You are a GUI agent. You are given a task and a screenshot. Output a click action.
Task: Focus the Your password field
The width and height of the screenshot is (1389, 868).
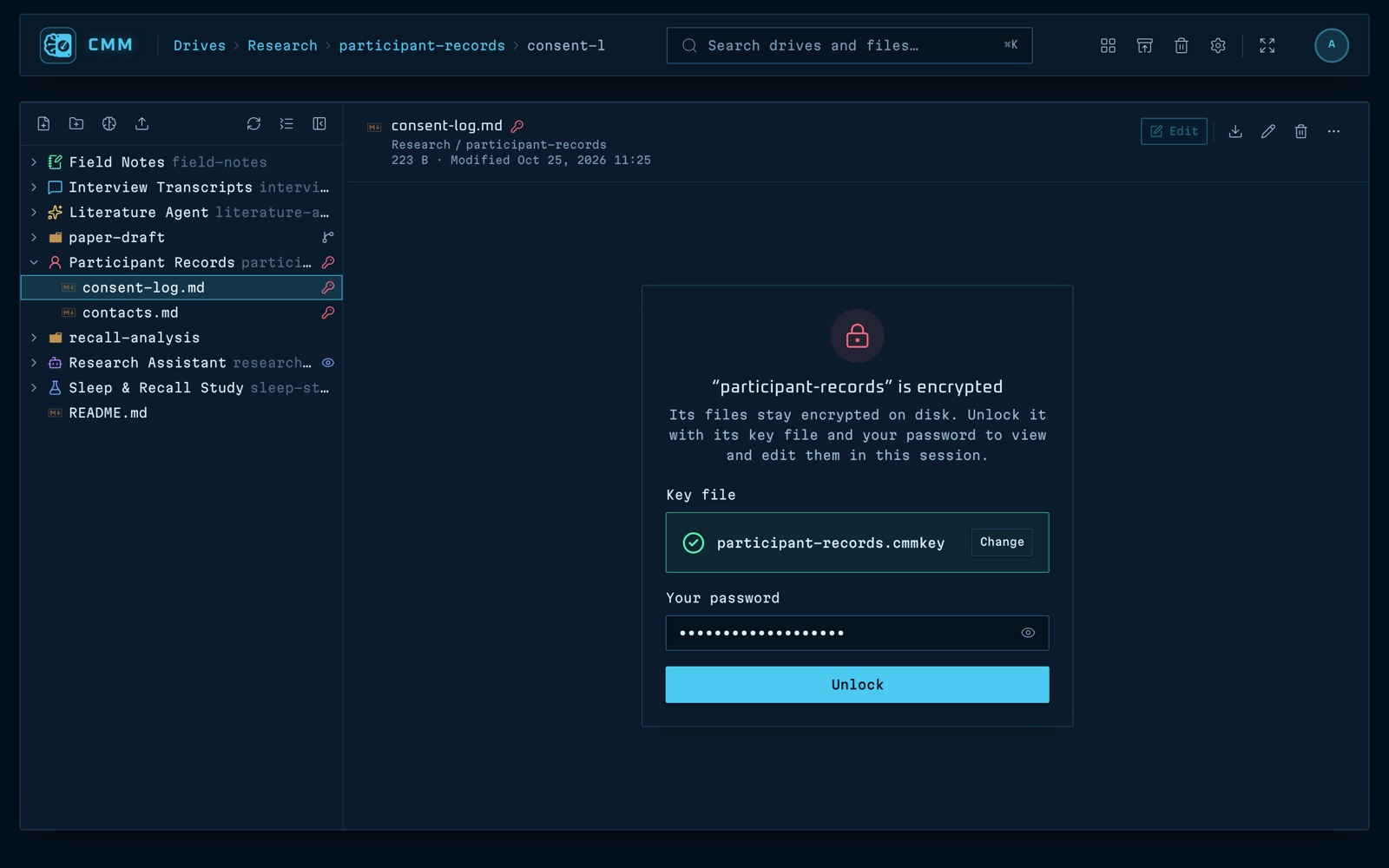857,633
